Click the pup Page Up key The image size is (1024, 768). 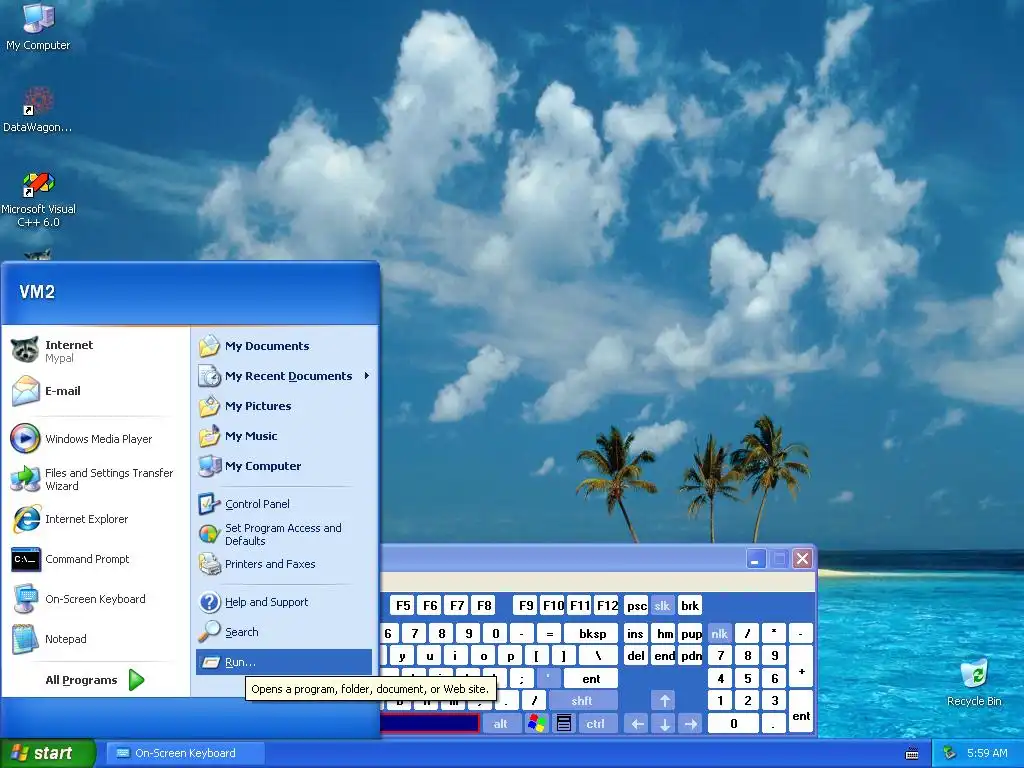(691, 633)
